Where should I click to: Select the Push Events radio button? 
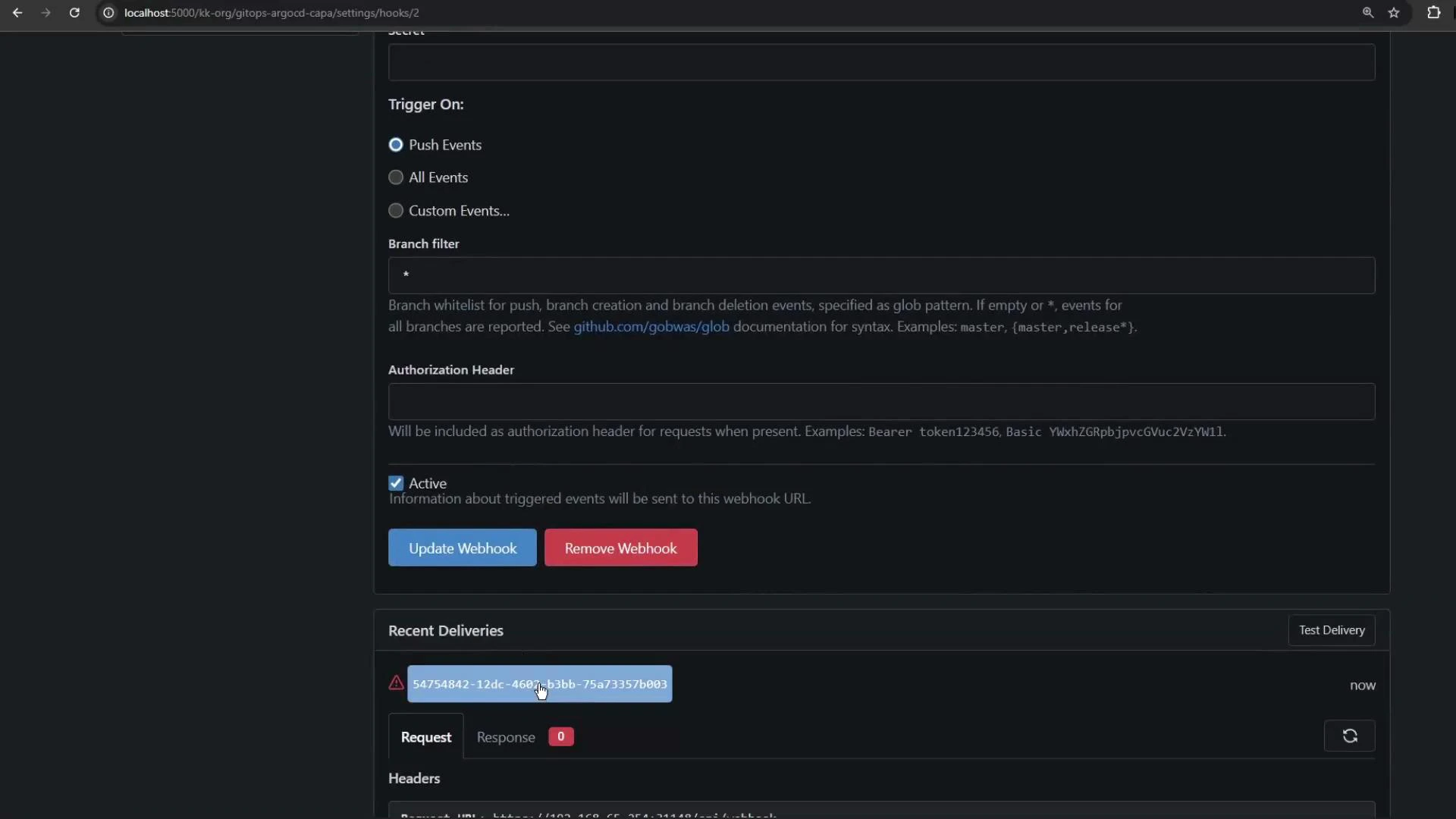click(x=395, y=144)
